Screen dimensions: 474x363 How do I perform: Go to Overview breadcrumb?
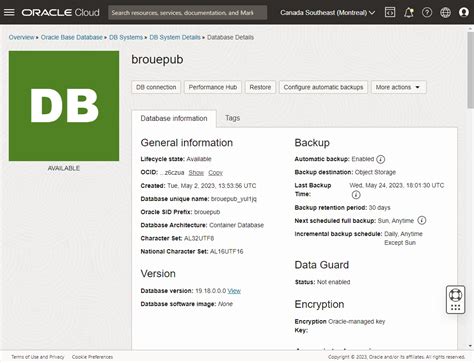[x=21, y=37]
